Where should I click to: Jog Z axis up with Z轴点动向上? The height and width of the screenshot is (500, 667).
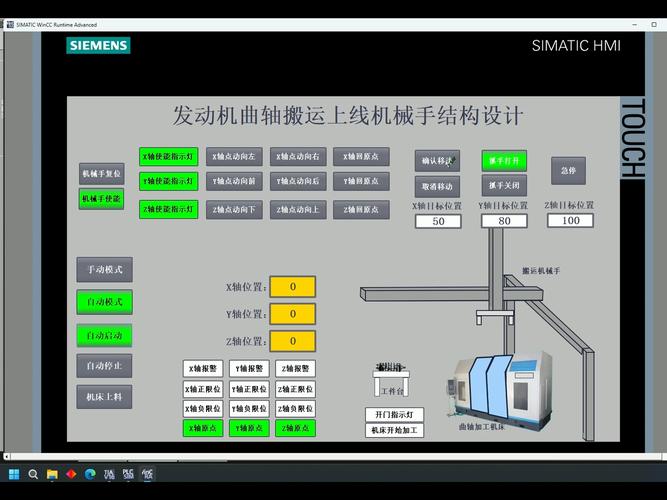[x=298, y=210]
